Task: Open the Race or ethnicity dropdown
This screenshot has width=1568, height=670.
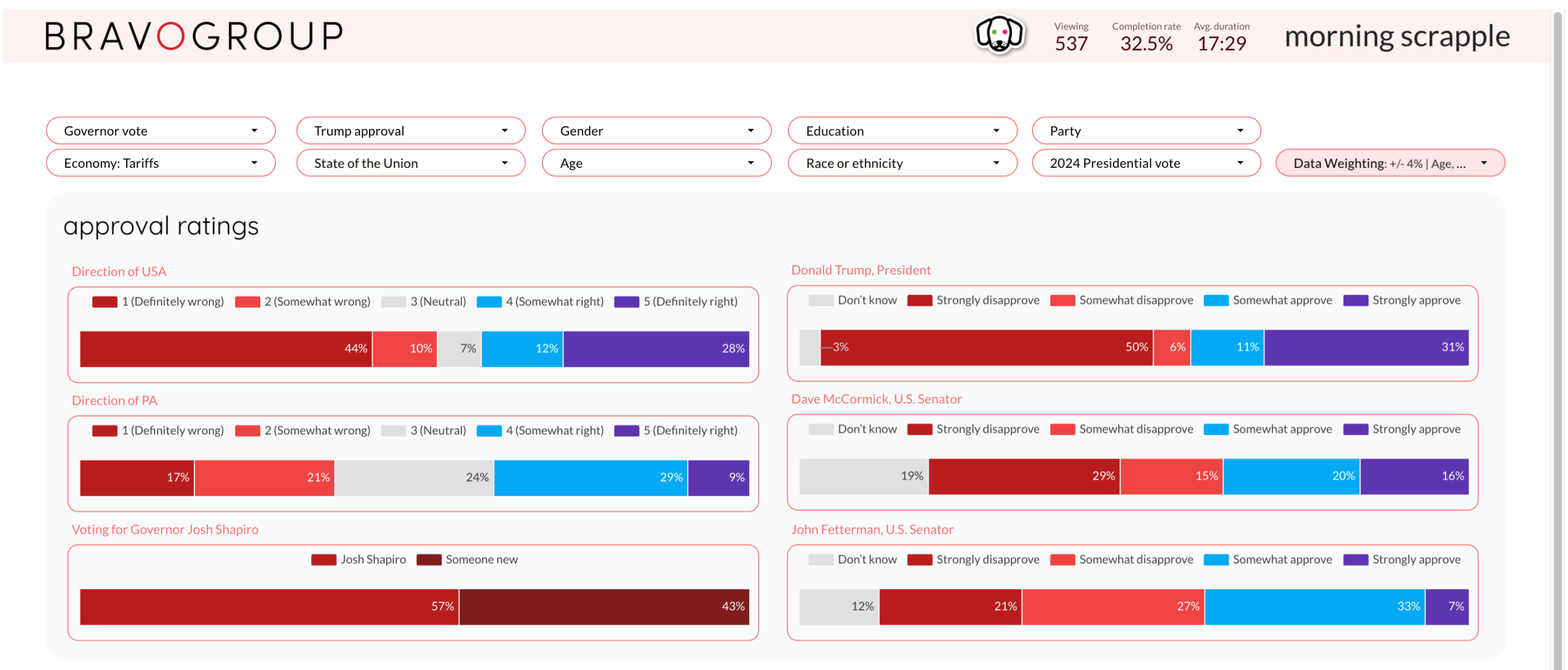Action: [x=902, y=163]
